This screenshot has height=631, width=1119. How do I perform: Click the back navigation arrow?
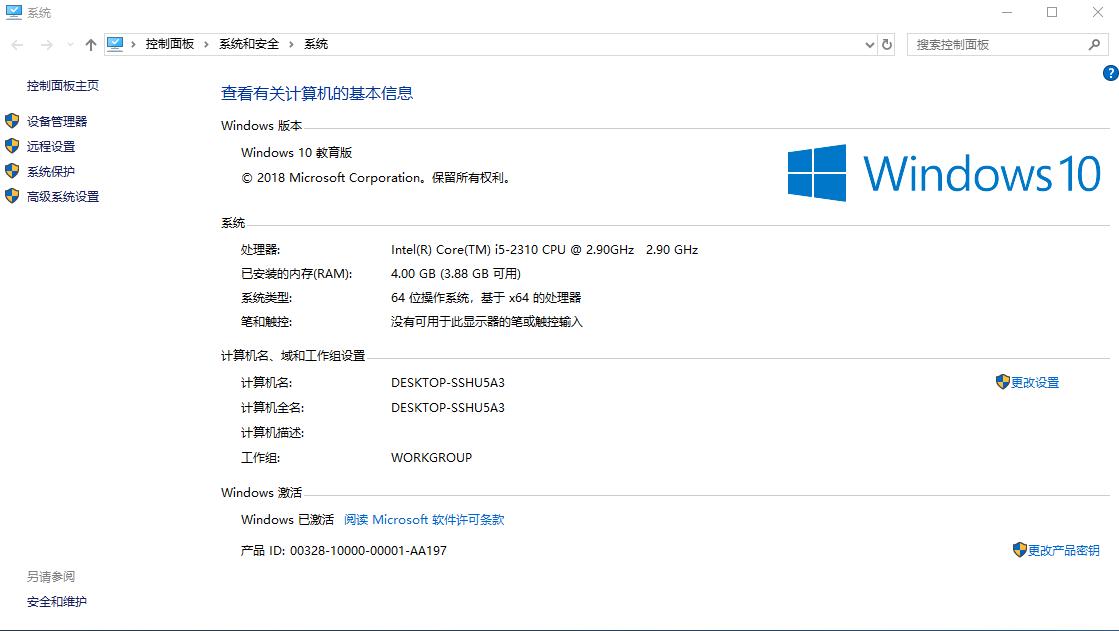17,44
